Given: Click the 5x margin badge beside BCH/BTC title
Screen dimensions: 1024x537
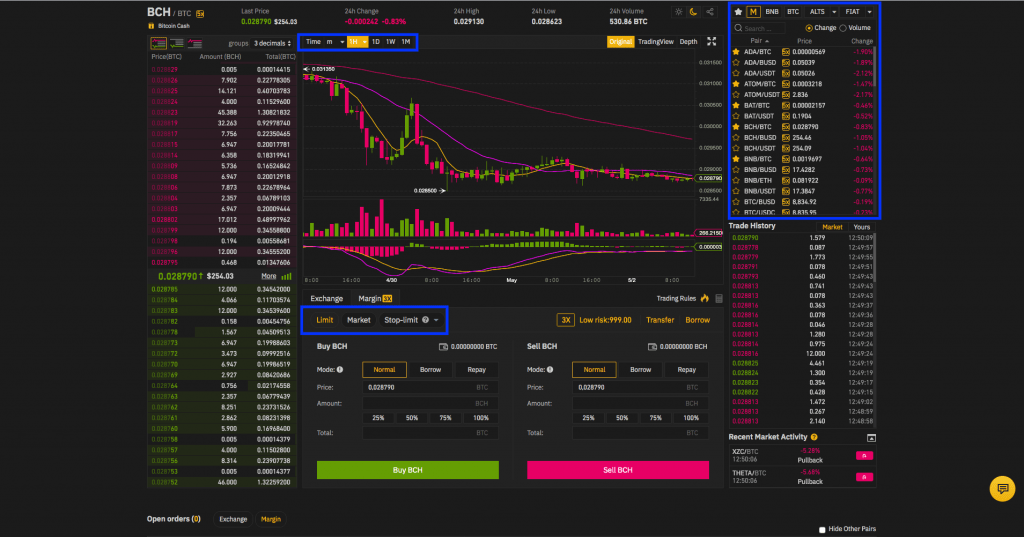Looking at the screenshot, I should pyautogui.click(x=200, y=13).
